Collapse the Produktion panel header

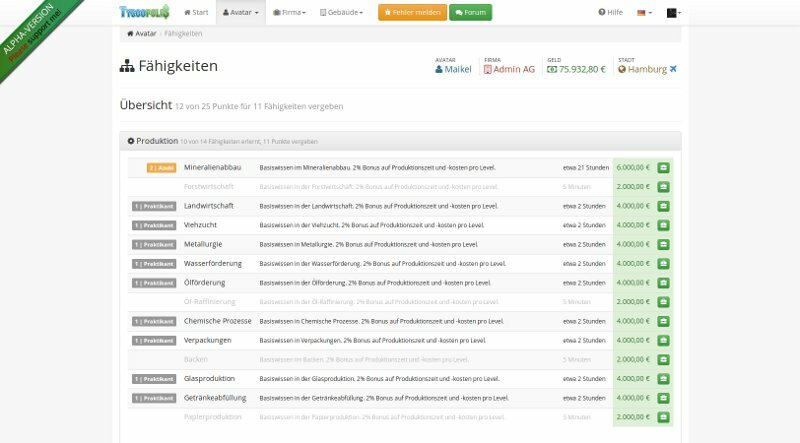point(158,142)
